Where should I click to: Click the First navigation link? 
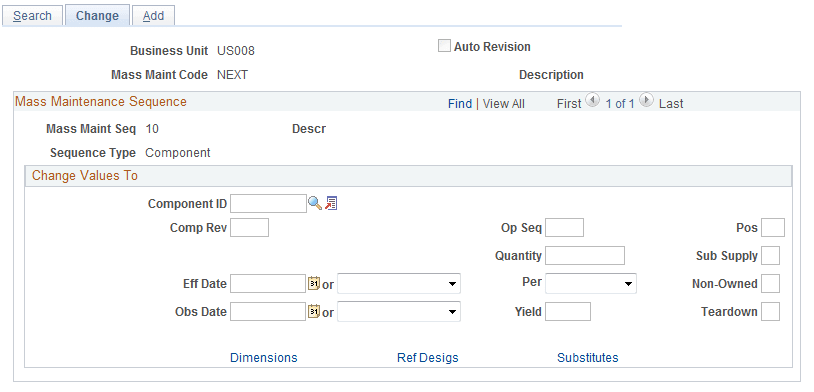pyautogui.click(x=569, y=104)
